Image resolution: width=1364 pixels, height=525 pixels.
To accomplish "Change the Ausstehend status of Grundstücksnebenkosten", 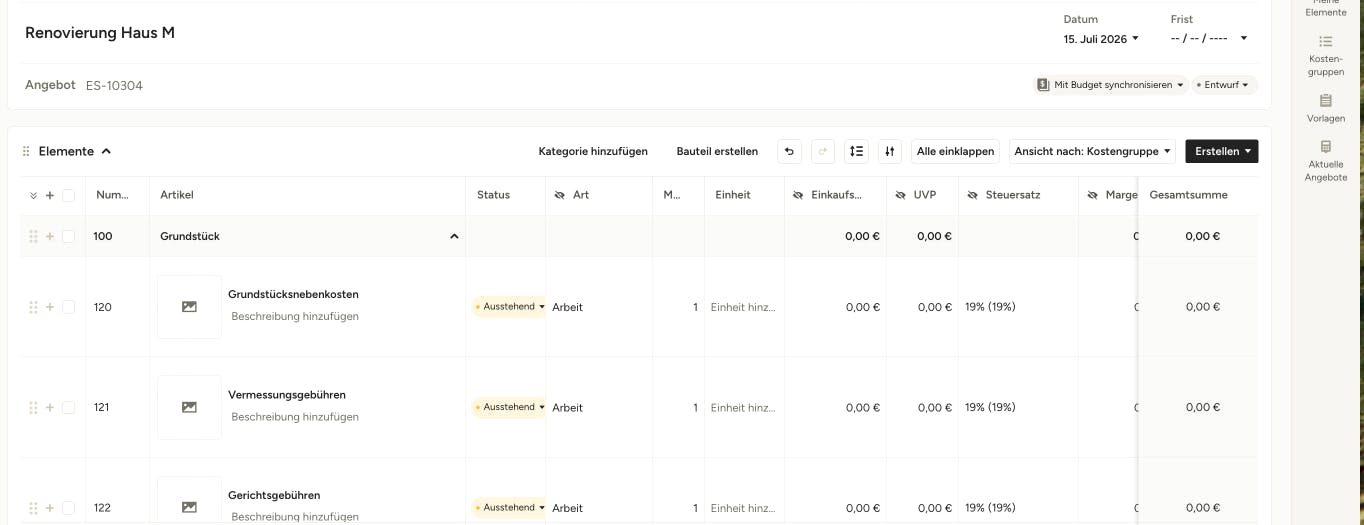I will click(x=510, y=307).
